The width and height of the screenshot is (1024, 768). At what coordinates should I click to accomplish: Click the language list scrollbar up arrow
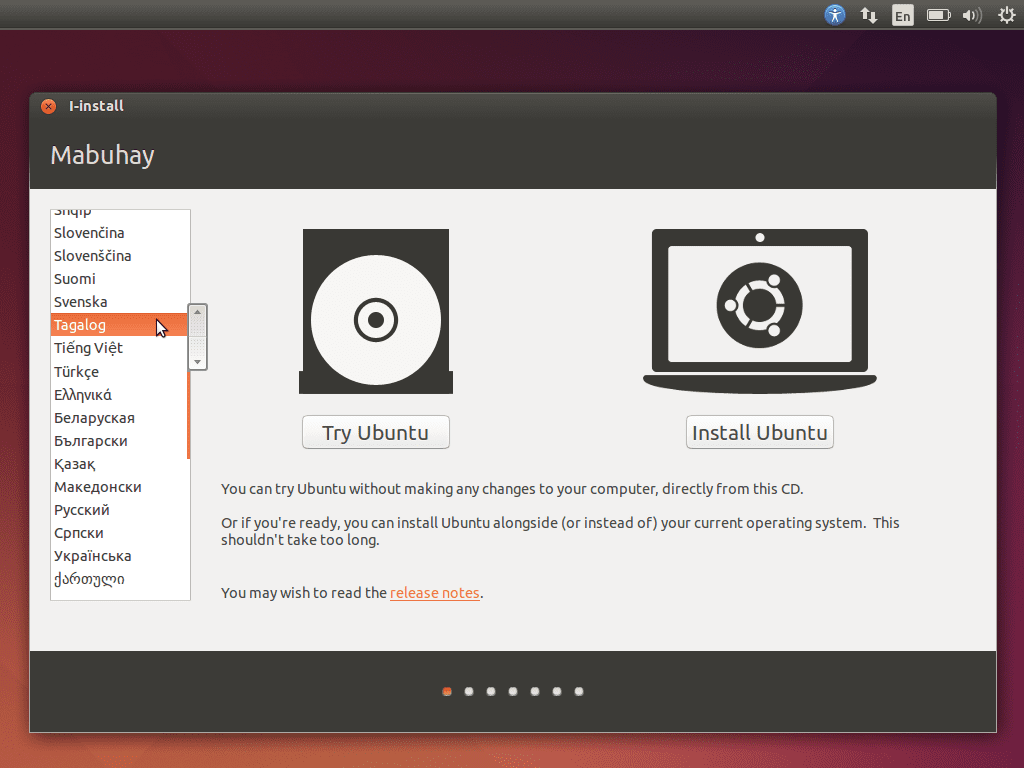197,312
